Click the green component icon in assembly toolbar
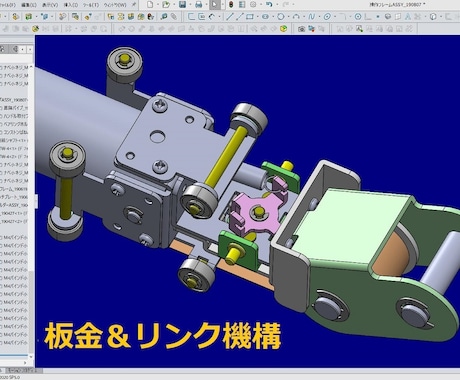Screen dimensions: 460x380 pyautogui.click(x=29, y=16)
